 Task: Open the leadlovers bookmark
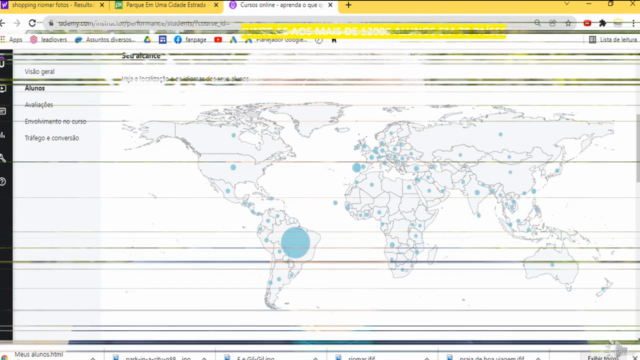pos(48,40)
